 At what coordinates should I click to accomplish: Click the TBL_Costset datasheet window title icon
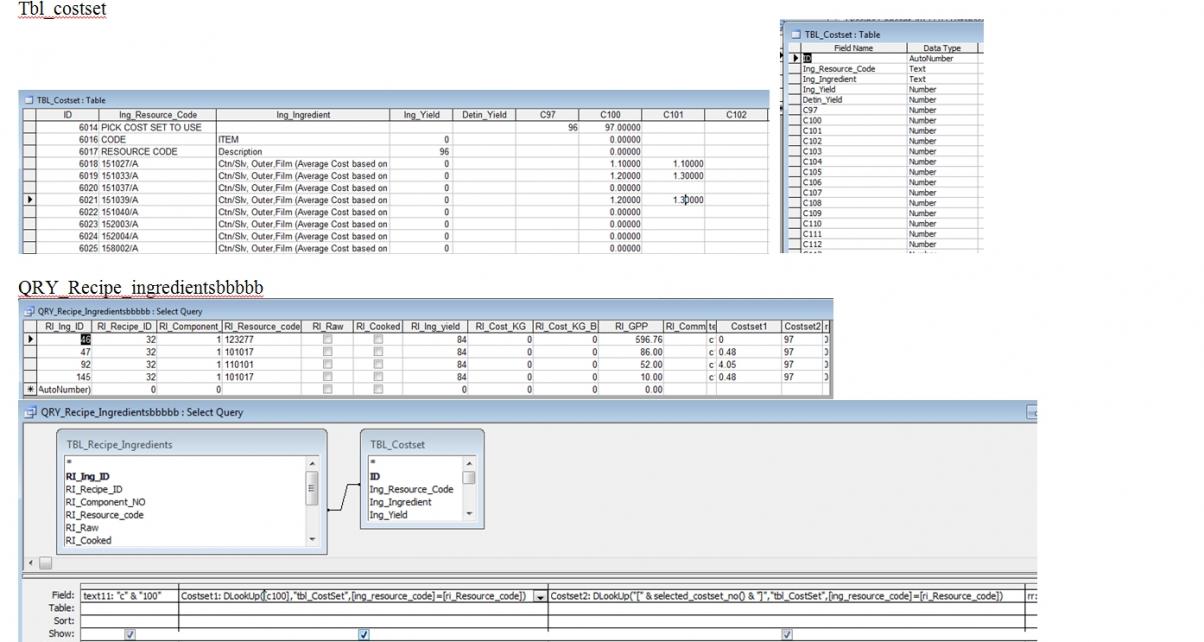tap(28, 100)
